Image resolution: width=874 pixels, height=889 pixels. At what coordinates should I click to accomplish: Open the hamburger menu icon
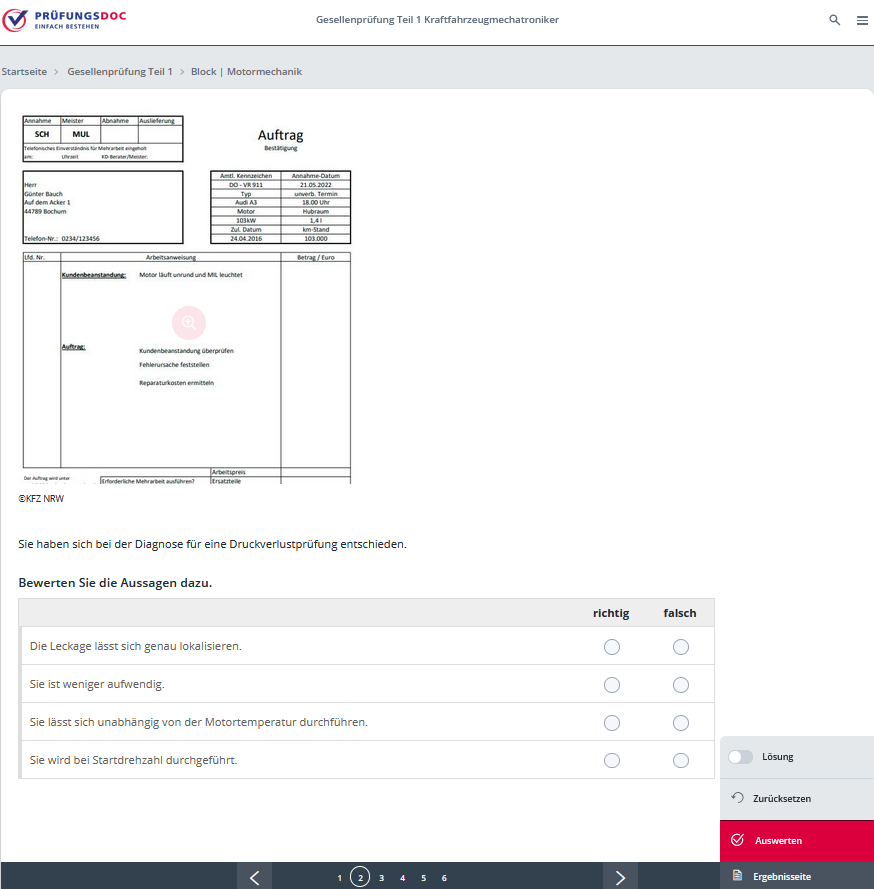(862, 20)
